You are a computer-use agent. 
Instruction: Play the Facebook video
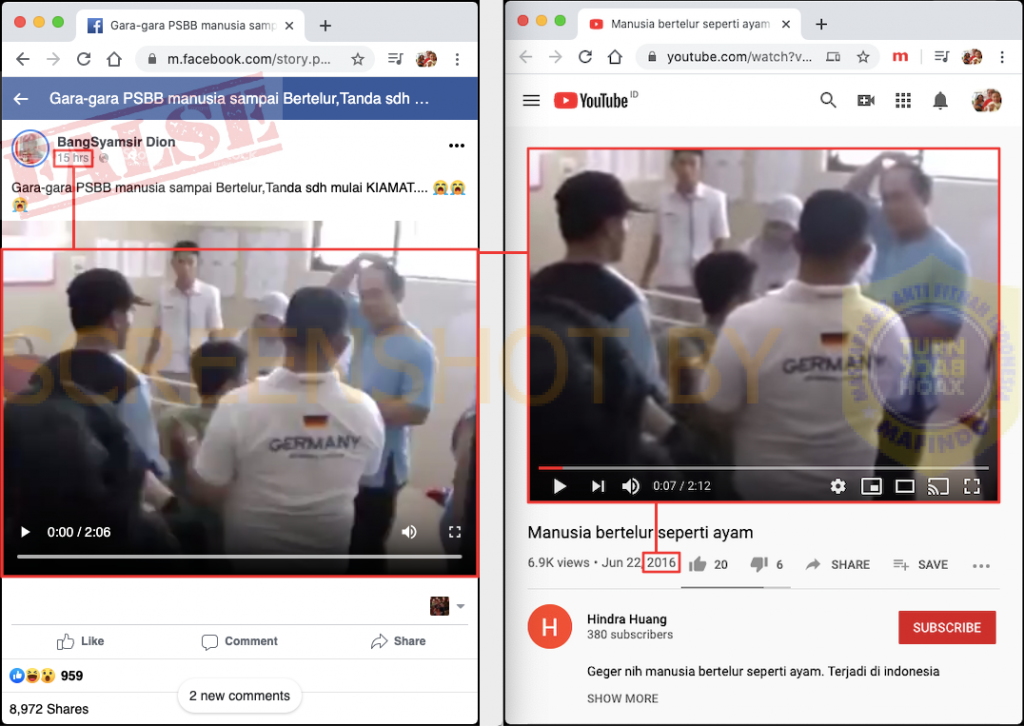(25, 532)
